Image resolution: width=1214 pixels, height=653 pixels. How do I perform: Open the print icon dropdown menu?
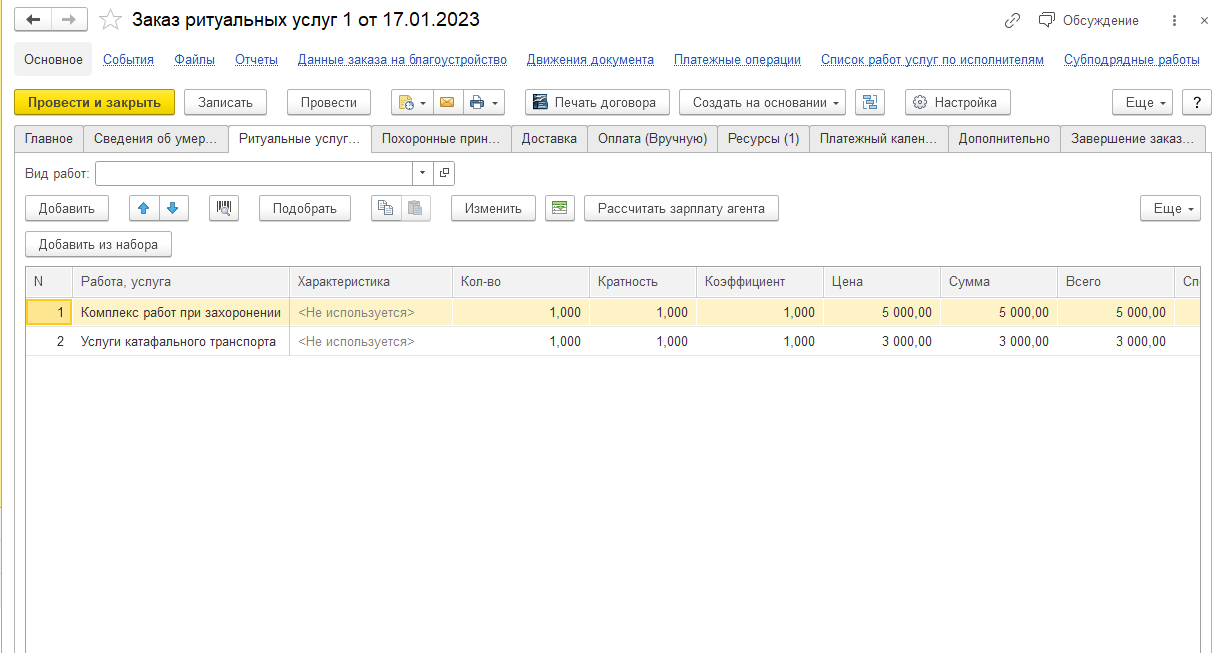(x=484, y=102)
